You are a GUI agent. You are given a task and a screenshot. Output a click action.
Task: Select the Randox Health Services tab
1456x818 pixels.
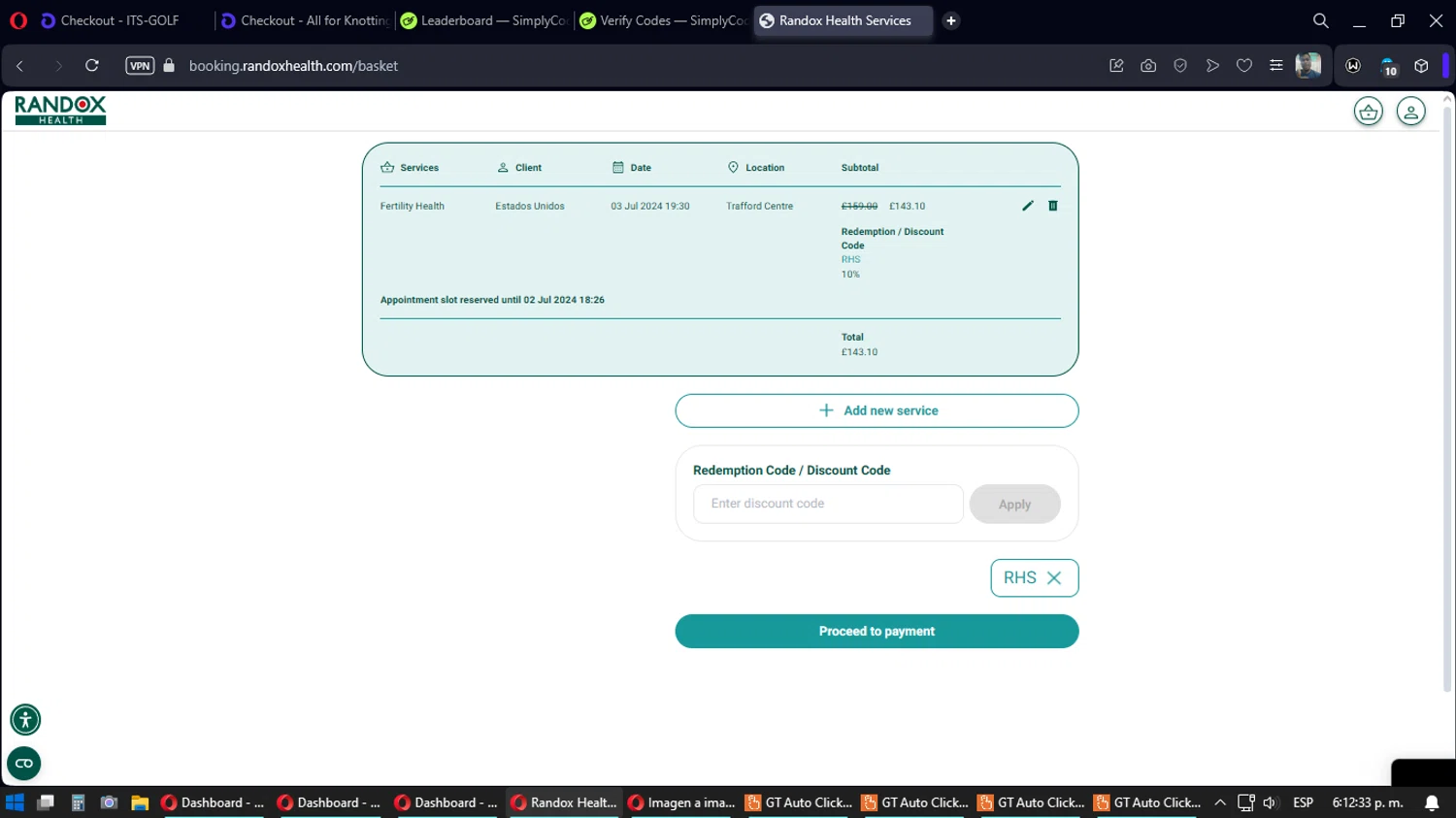[843, 20]
